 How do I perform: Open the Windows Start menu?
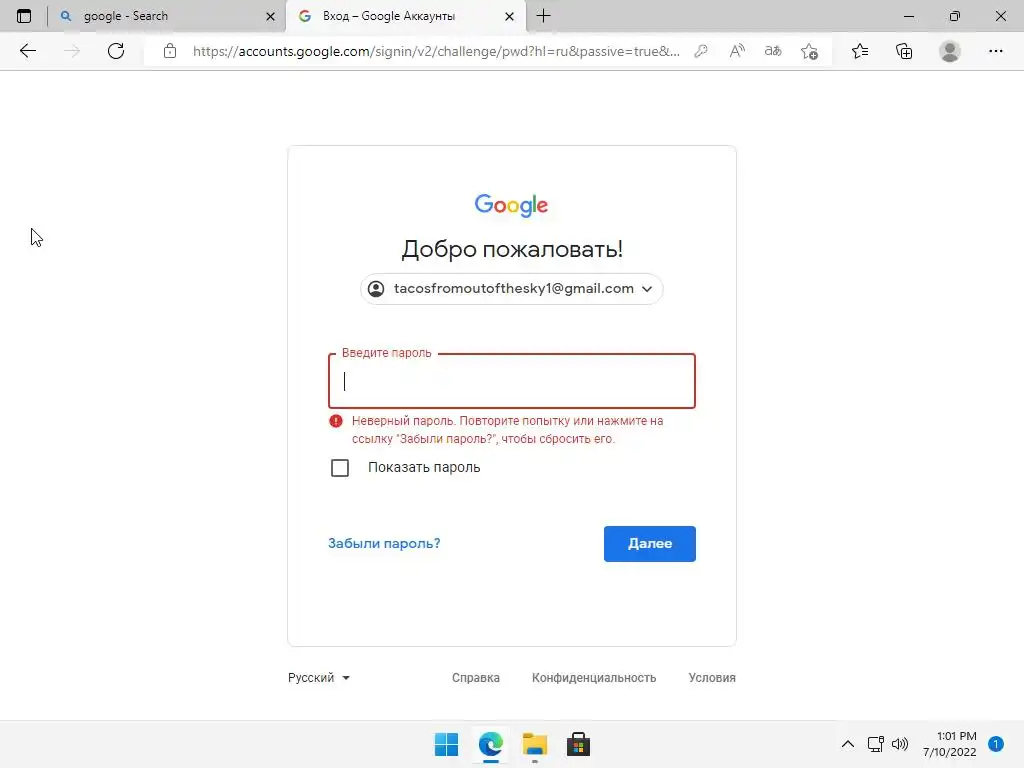pos(447,744)
